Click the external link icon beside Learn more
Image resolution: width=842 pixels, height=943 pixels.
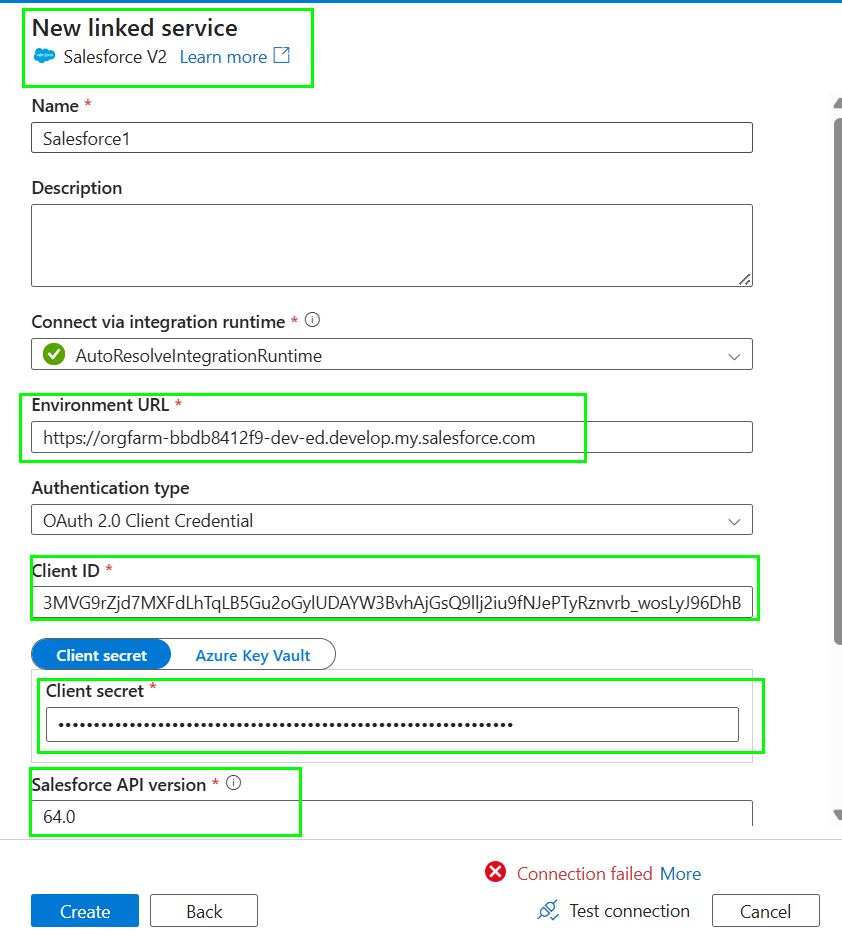coord(281,55)
